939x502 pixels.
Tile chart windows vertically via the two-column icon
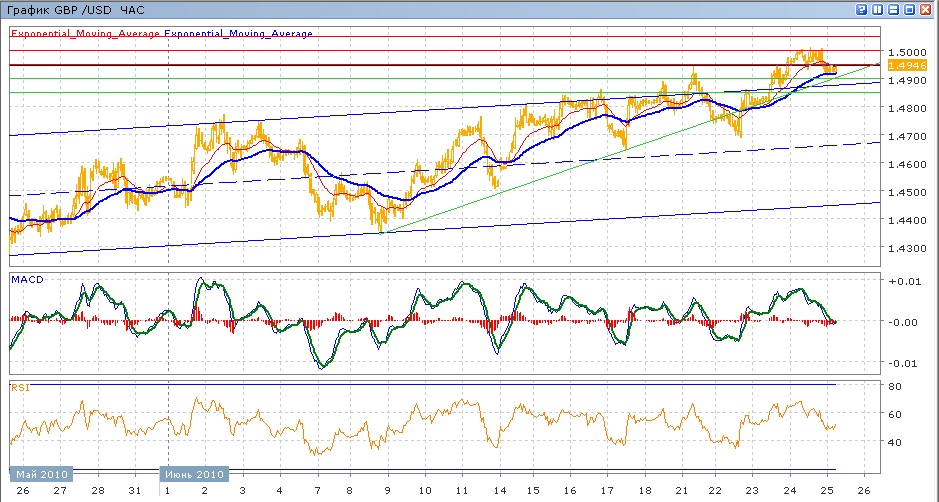click(878, 10)
